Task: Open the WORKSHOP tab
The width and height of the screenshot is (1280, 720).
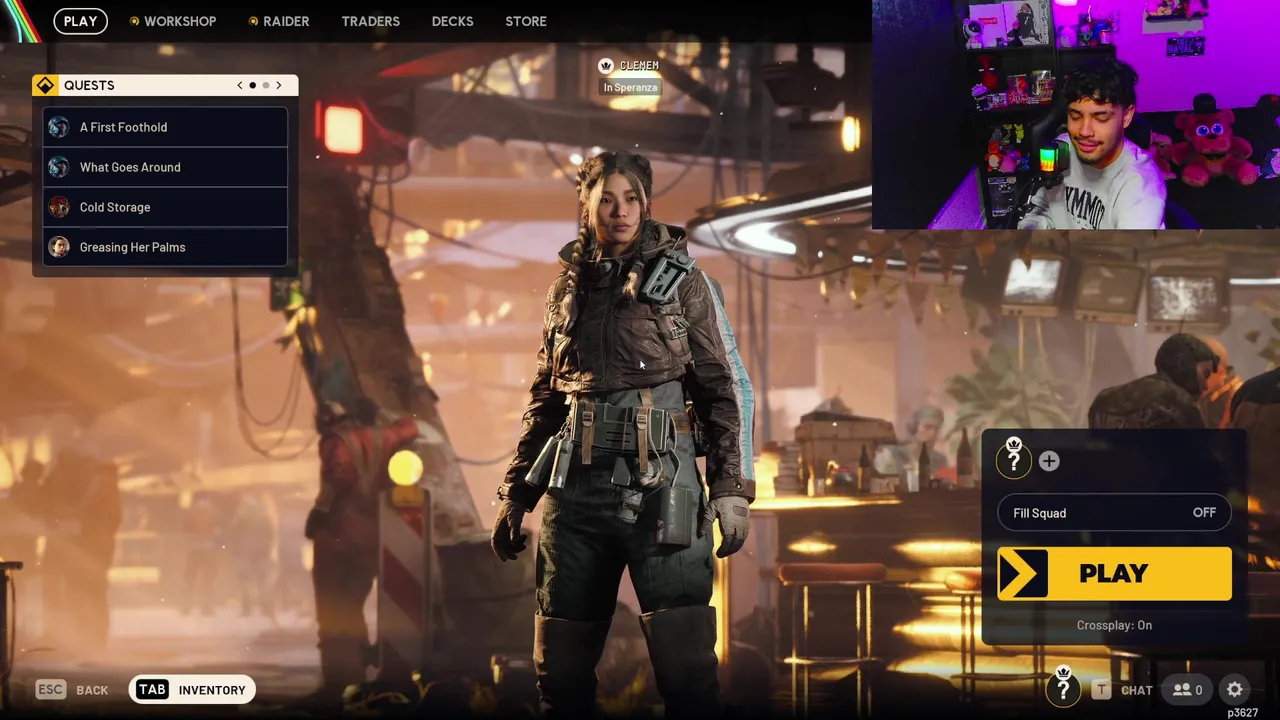Action: pyautogui.click(x=180, y=21)
